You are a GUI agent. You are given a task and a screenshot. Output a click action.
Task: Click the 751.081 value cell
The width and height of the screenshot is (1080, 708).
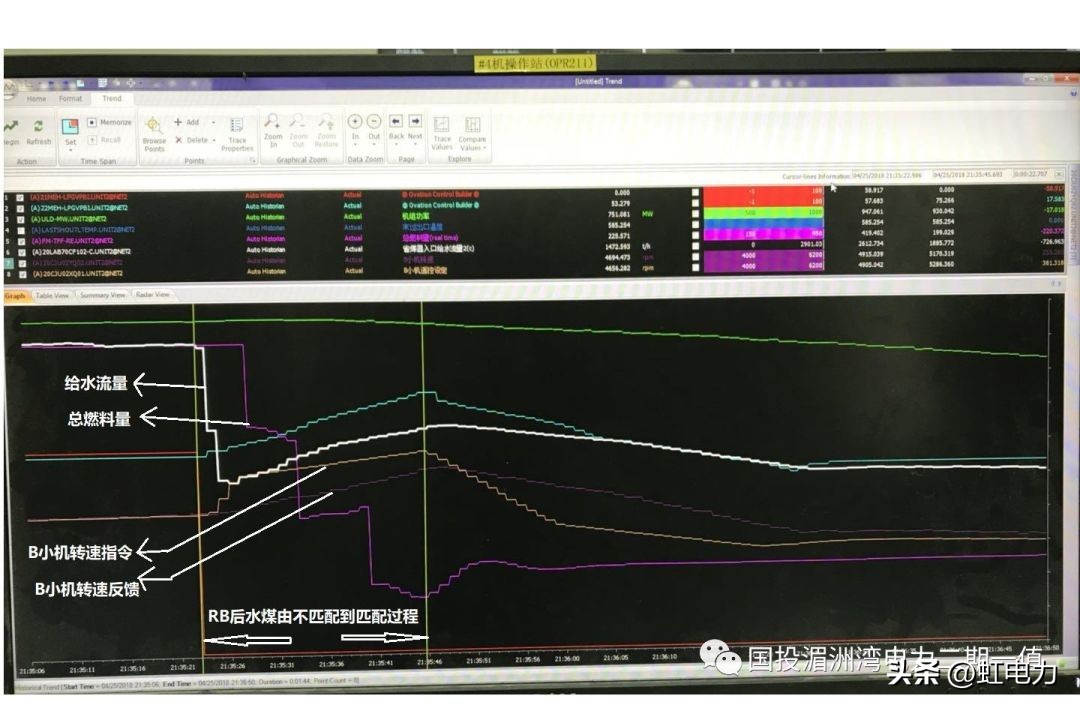[x=619, y=214]
